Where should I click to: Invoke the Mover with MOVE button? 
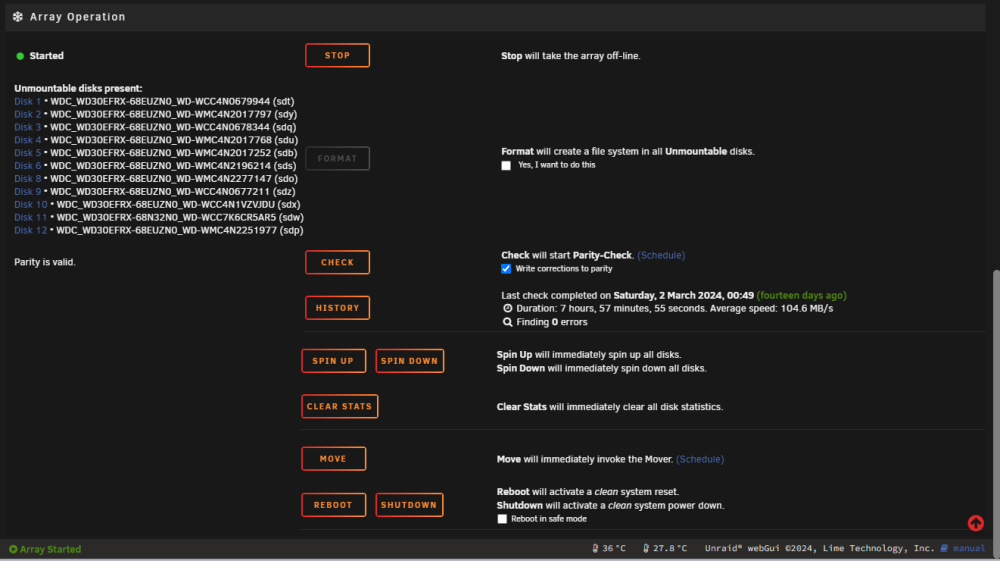pos(334,458)
